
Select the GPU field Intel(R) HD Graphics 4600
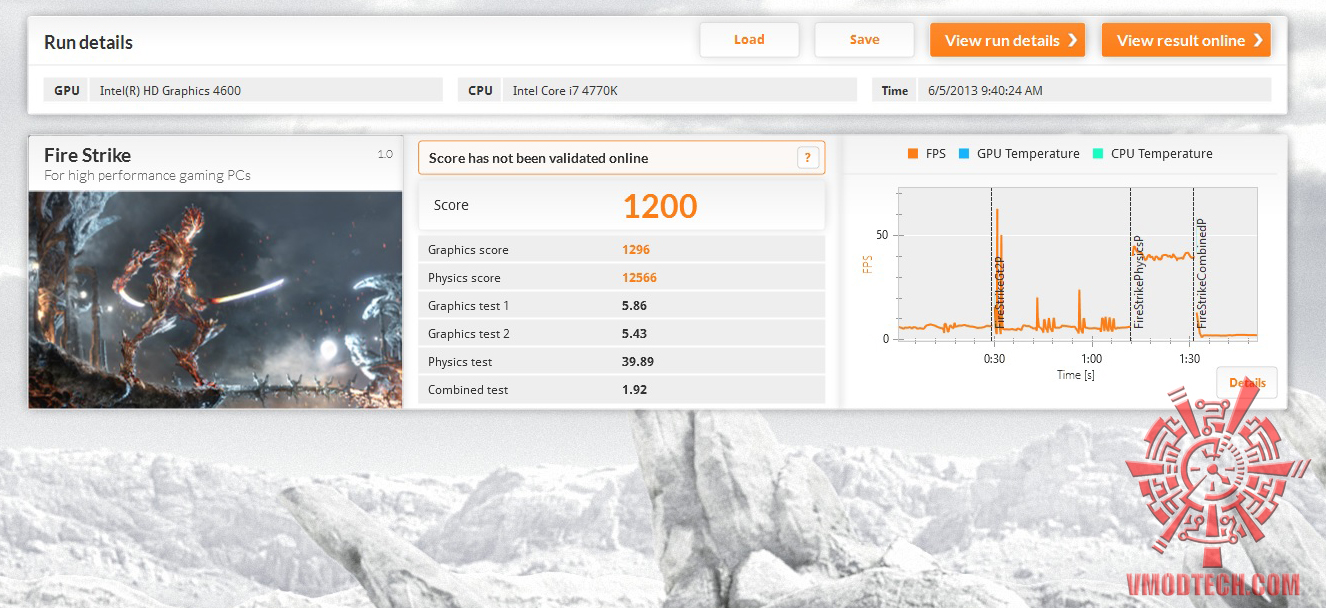pyautogui.click(x=266, y=90)
